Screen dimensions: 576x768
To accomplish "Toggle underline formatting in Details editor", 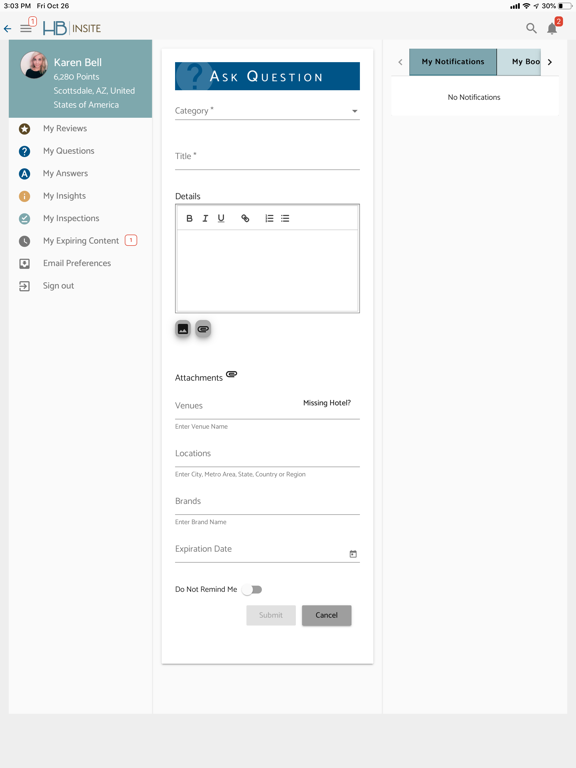I will tap(221, 218).
